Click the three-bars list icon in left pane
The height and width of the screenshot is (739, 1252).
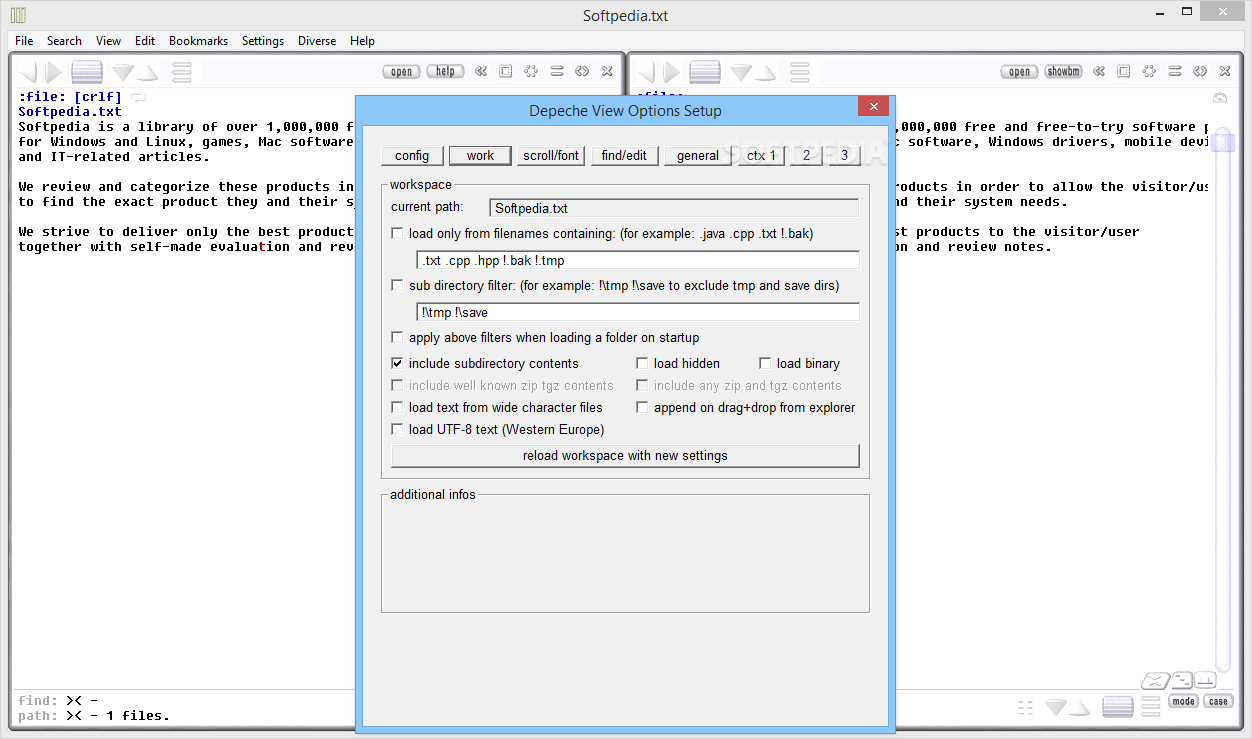[x=182, y=72]
